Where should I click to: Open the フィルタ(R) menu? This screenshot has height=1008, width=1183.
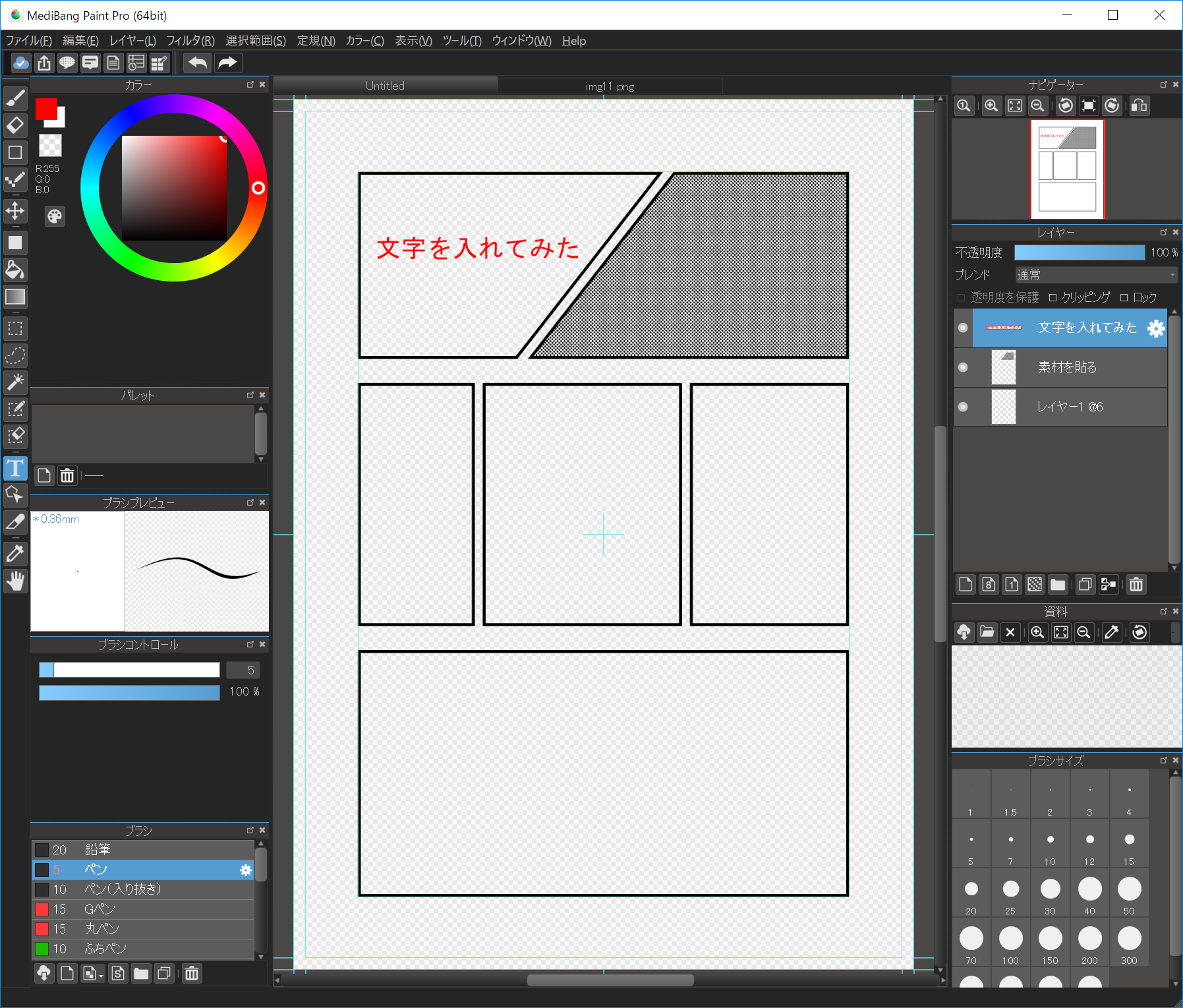(x=190, y=41)
